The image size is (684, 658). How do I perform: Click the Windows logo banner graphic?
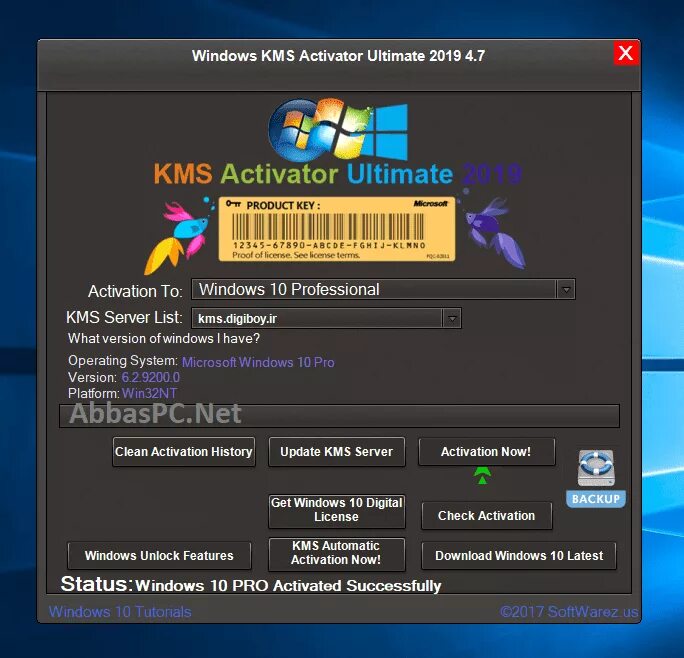coord(339,130)
